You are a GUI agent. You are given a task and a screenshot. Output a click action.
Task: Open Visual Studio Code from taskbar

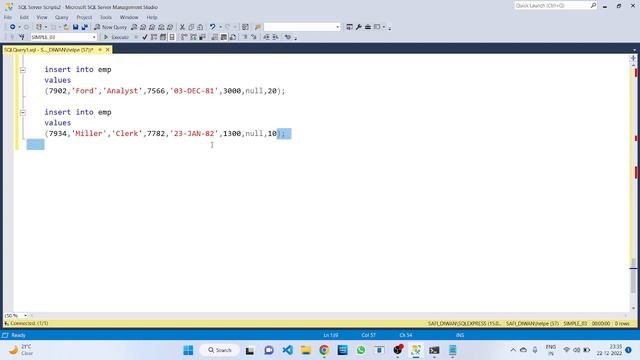[287, 350]
